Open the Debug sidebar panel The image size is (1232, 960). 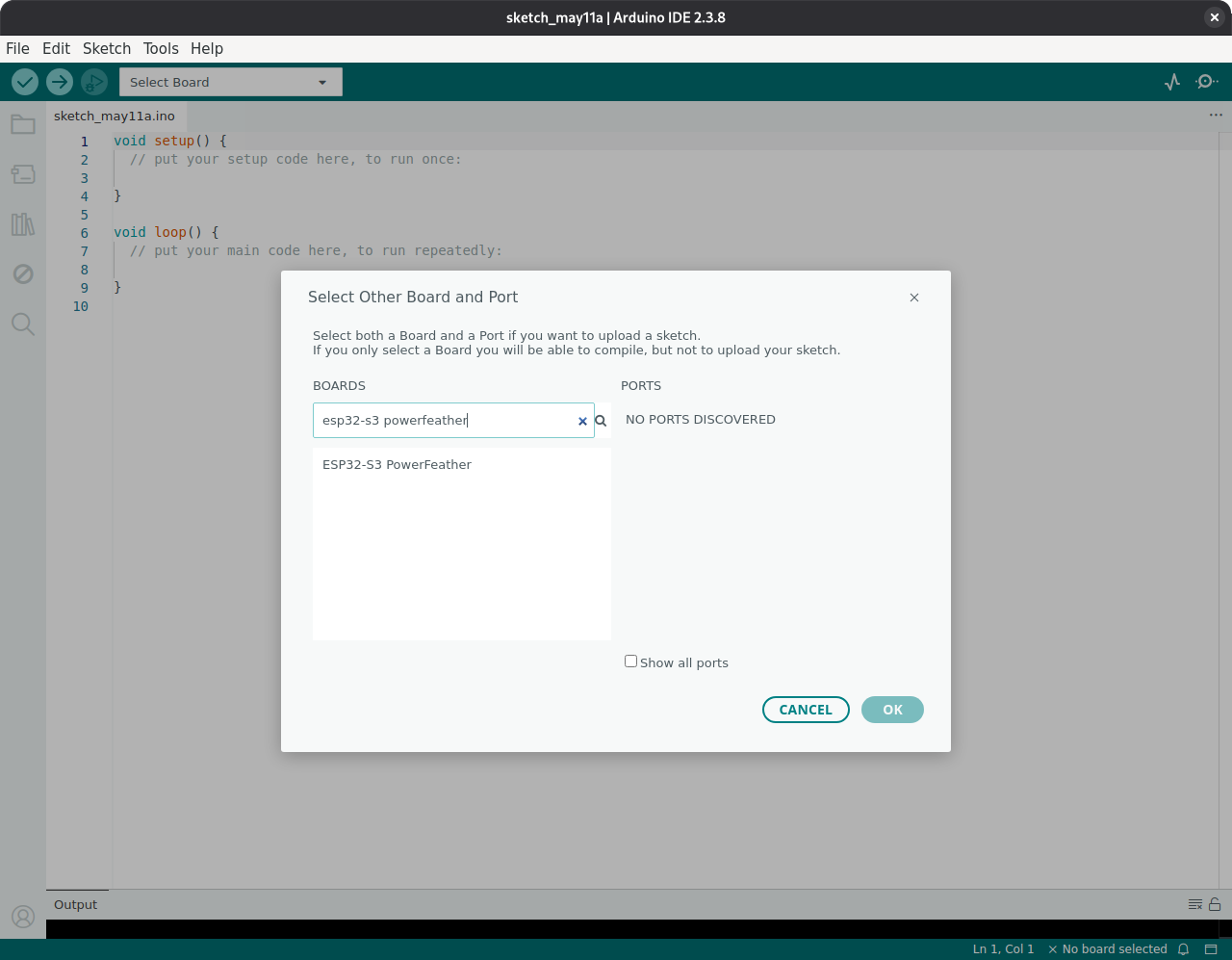point(23,274)
